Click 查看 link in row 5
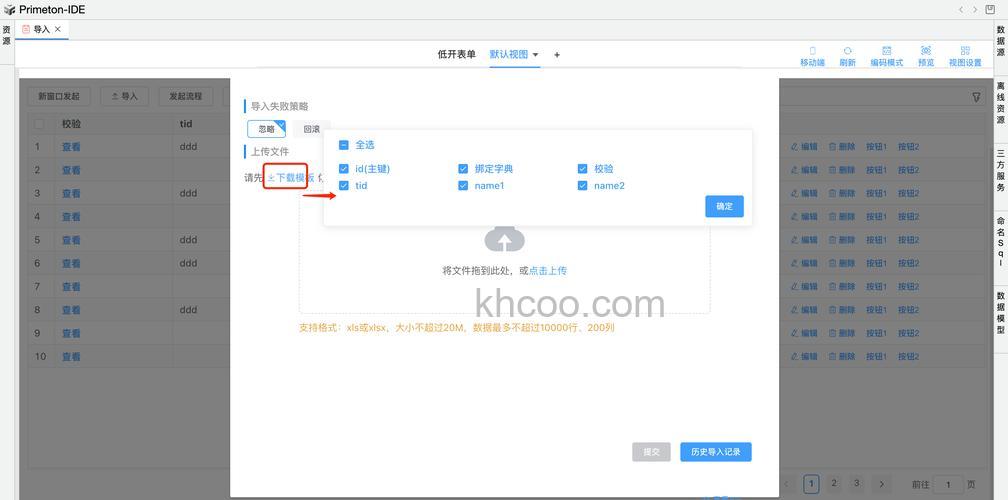This screenshot has width=1008, height=500. click(x=71, y=240)
